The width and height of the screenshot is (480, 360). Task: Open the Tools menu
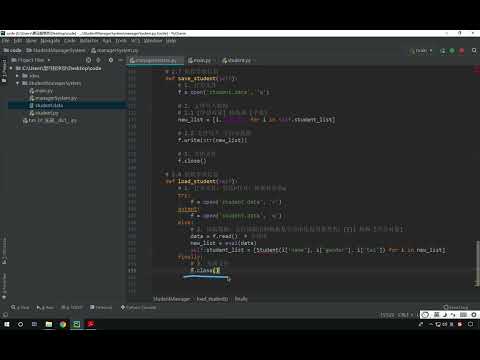[x=121, y=41]
